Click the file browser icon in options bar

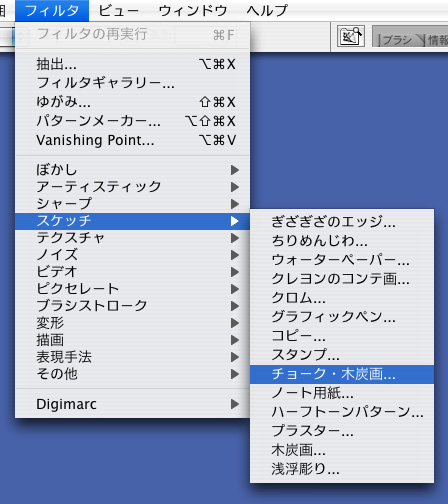pyautogui.click(x=351, y=36)
